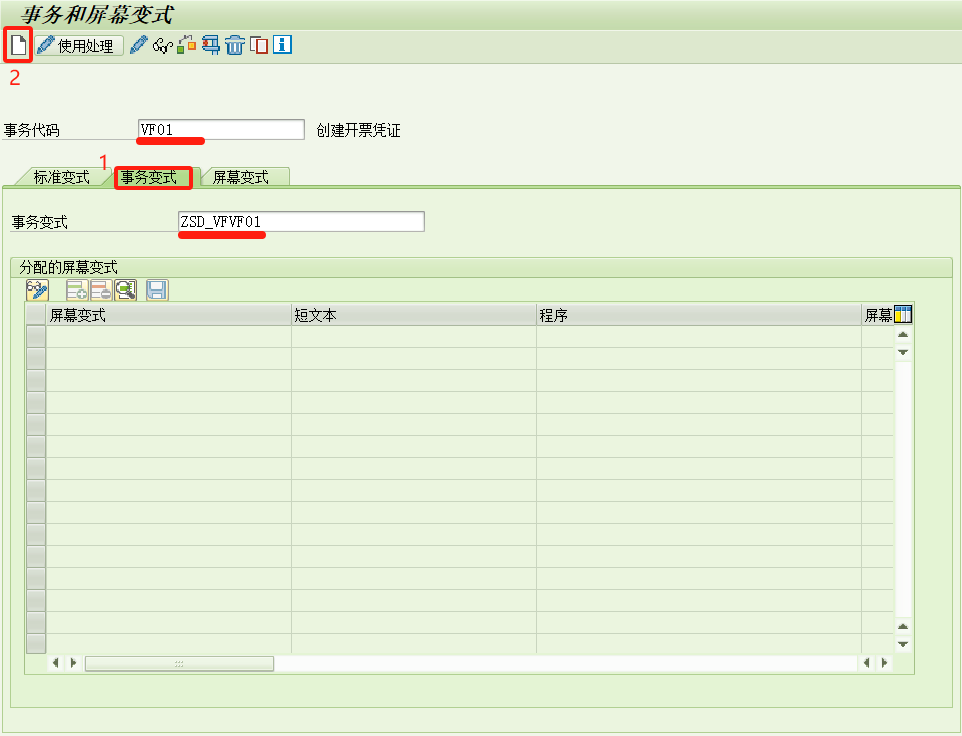Open the table column settings icon
The image size is (962, 736).
903,315
